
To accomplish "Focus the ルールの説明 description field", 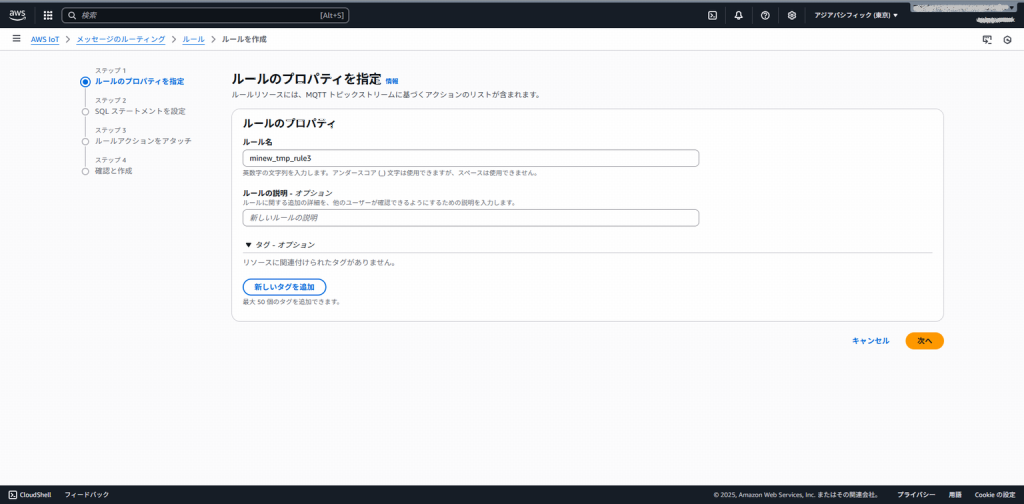I will click(x=470, y=218).
